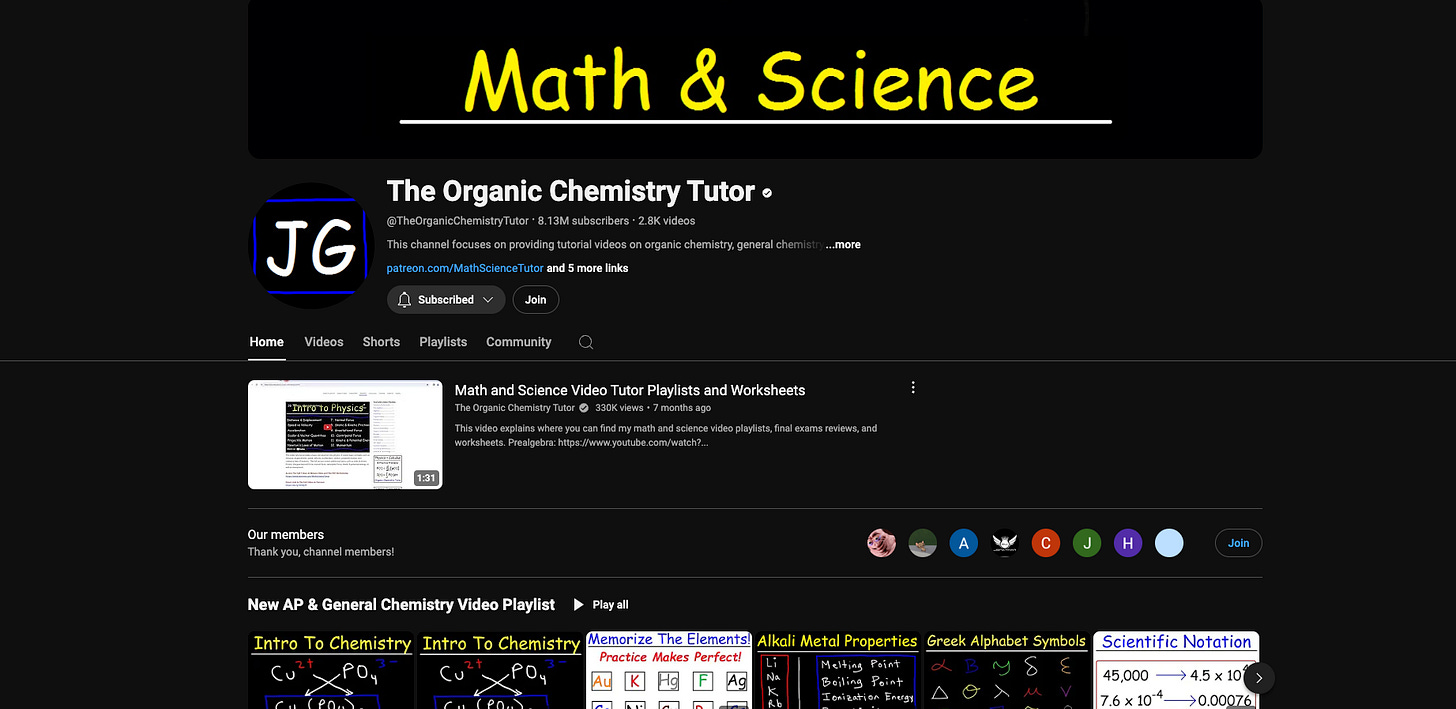Expand the Subscribed notification dropdown
1456x709 pixels.
488,300
